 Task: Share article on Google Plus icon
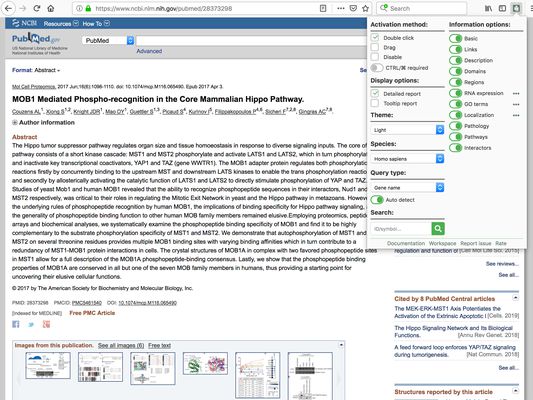46,324
